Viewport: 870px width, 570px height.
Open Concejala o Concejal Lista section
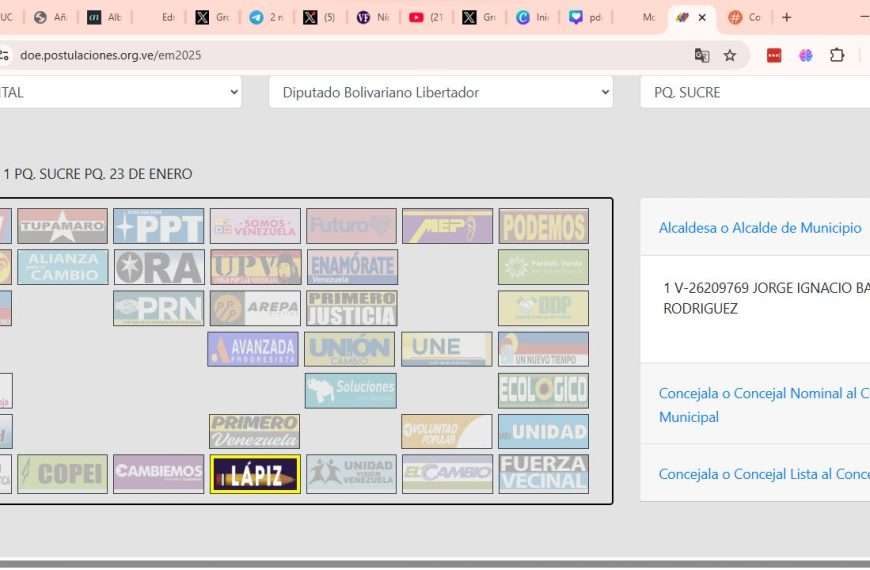click(x=764, y=474)
